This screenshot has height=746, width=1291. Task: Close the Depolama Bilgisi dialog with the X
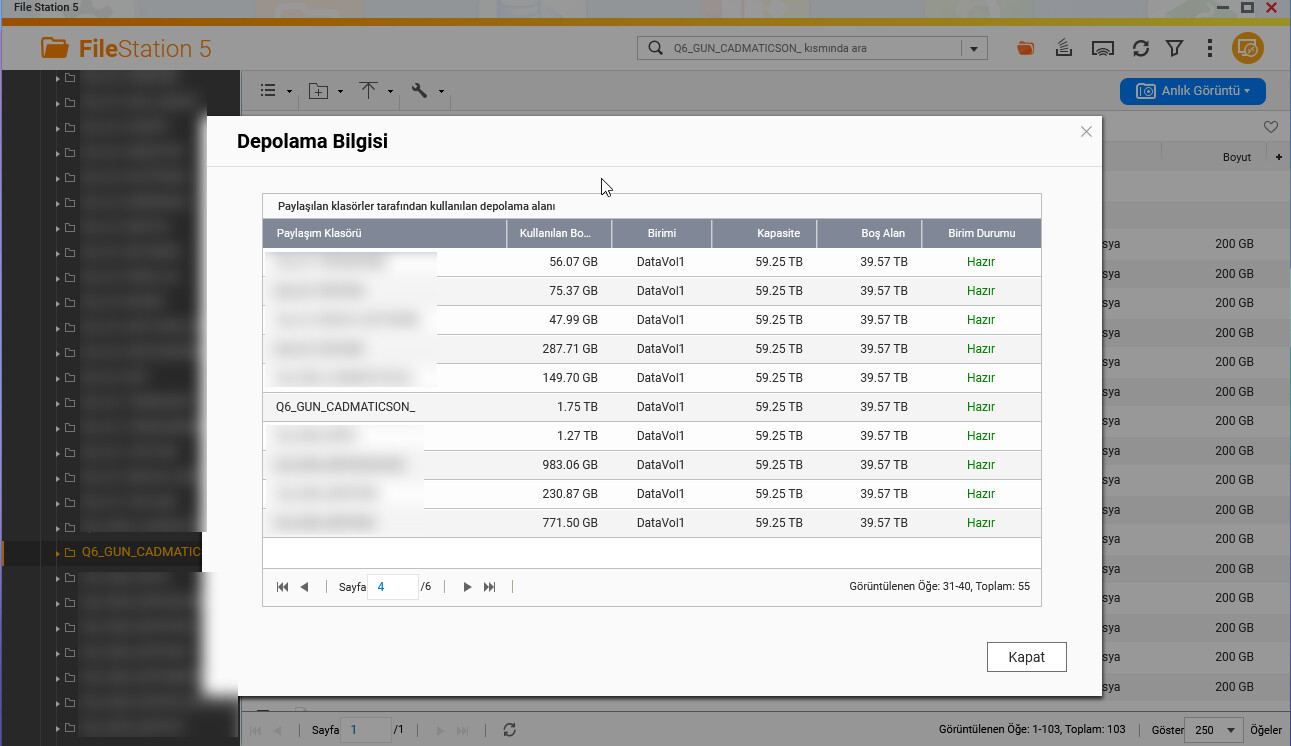point(1086,132)
